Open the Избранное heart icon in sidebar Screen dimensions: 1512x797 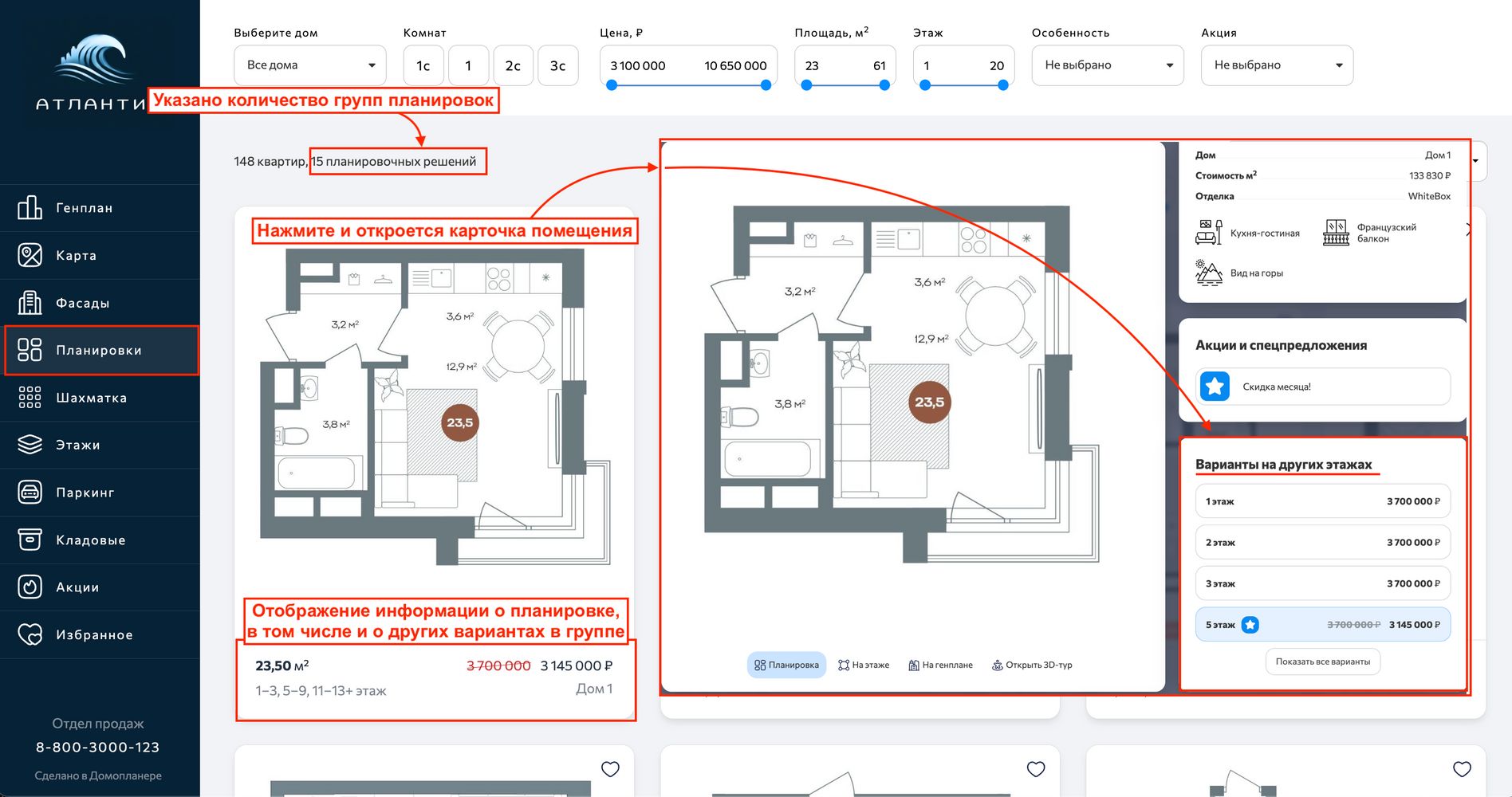pos(30,634)
